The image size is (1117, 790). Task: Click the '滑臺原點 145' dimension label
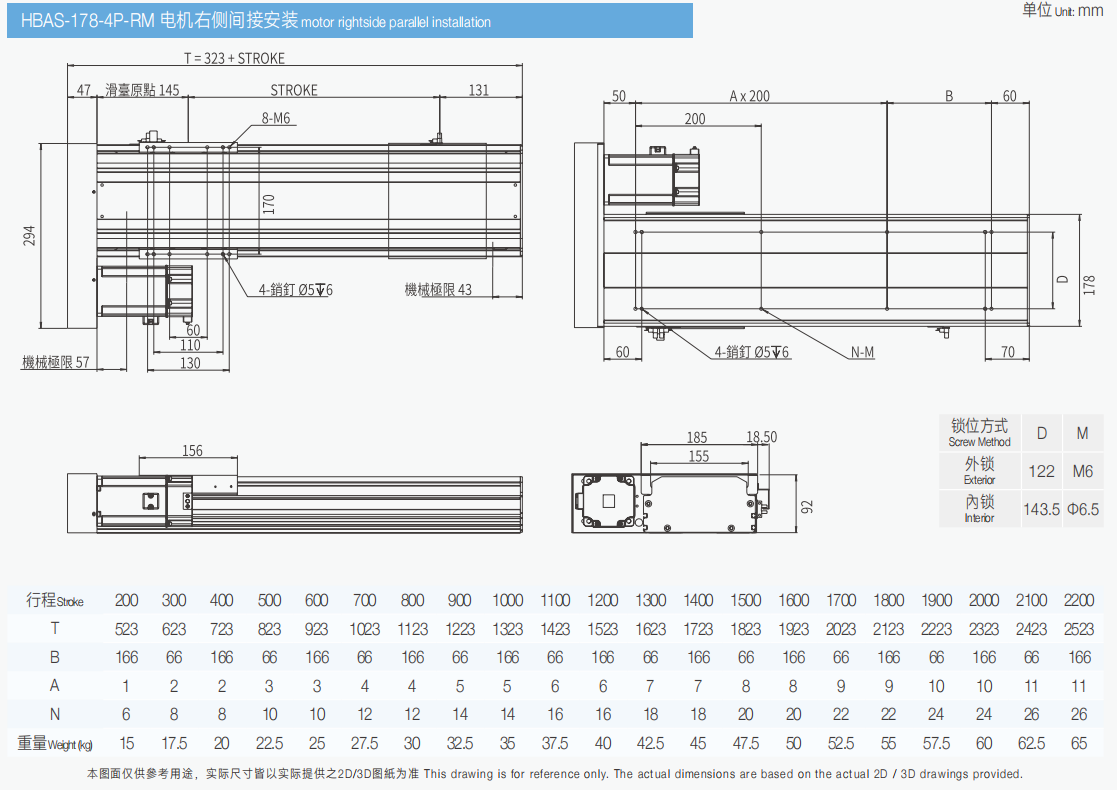coord(142,90)
